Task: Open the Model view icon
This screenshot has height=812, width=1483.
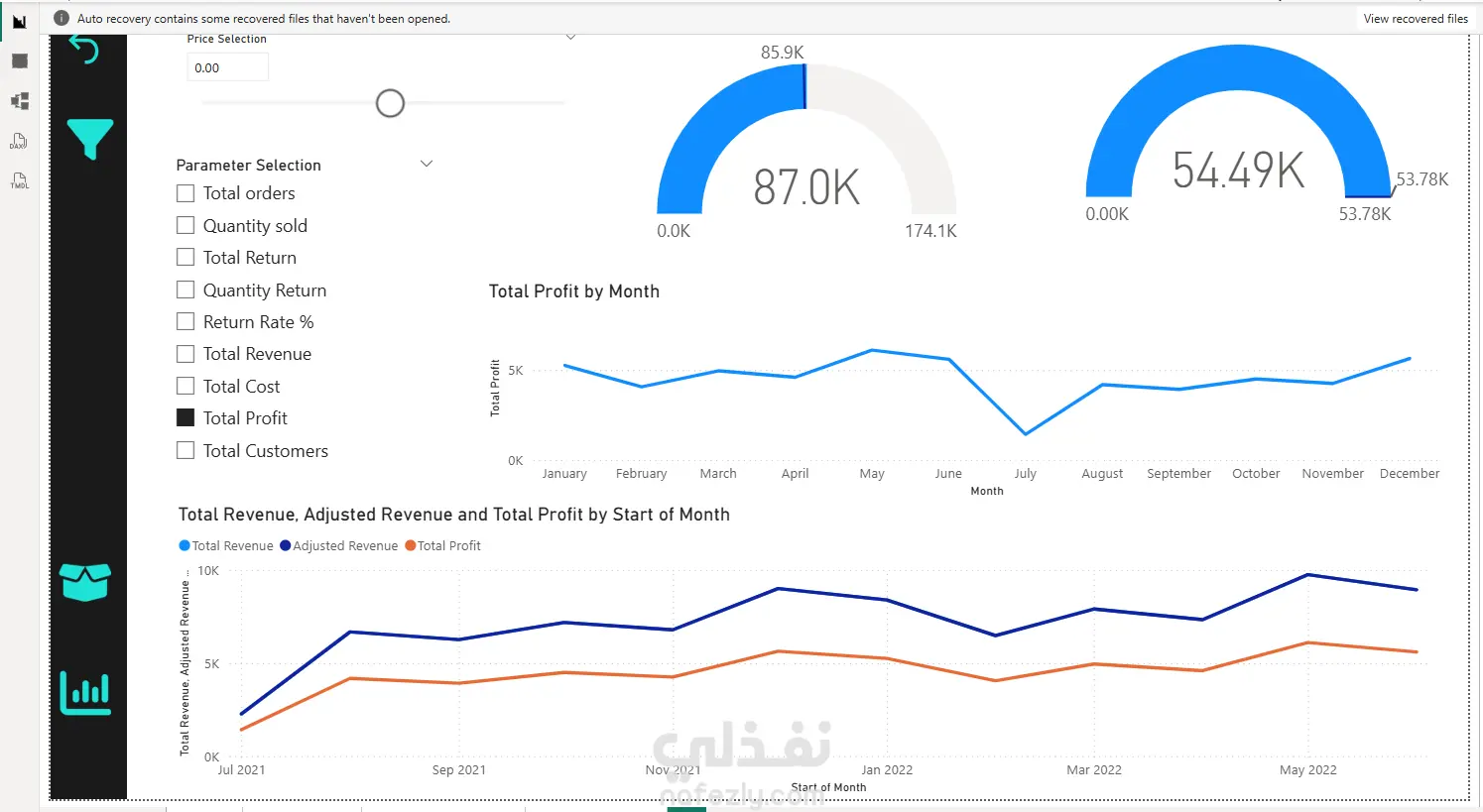Action: pyautogui.click(x=19, y=101)
